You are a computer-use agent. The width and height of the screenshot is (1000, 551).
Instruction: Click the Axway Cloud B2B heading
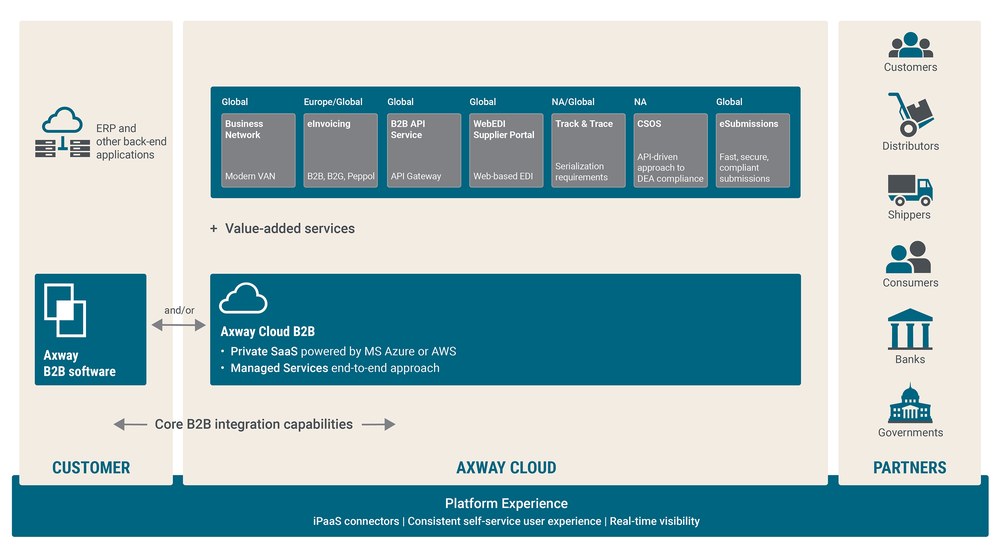pyautogui.click(x=267, y=332)
